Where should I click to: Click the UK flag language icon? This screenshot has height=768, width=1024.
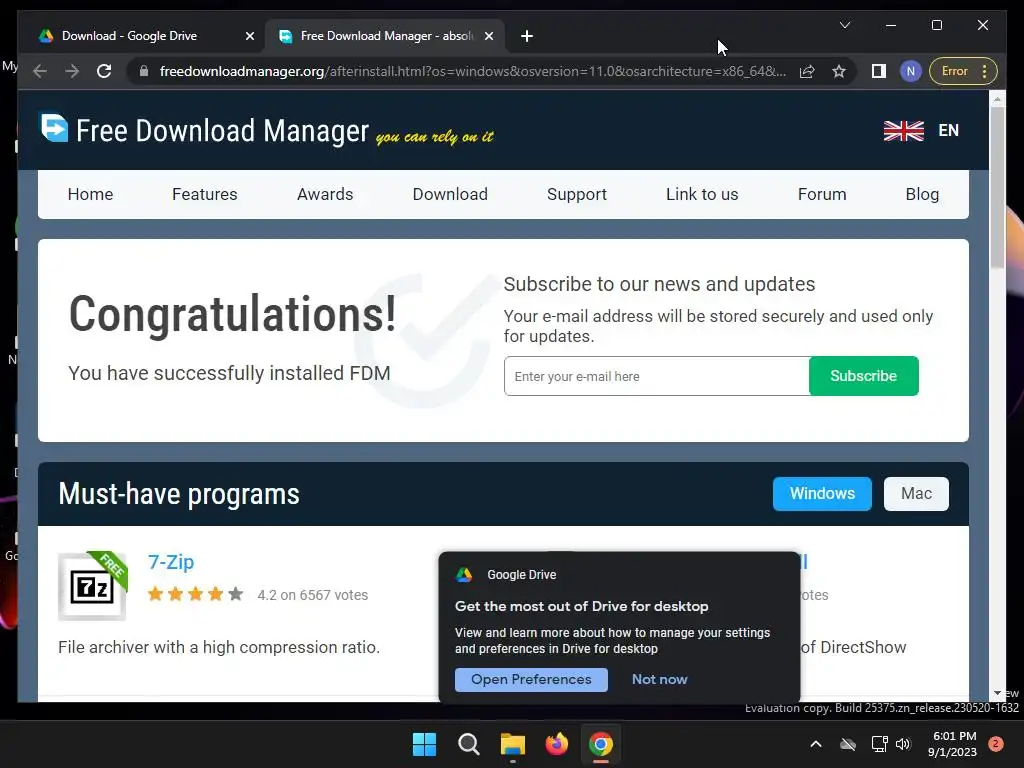click(903, 131)
